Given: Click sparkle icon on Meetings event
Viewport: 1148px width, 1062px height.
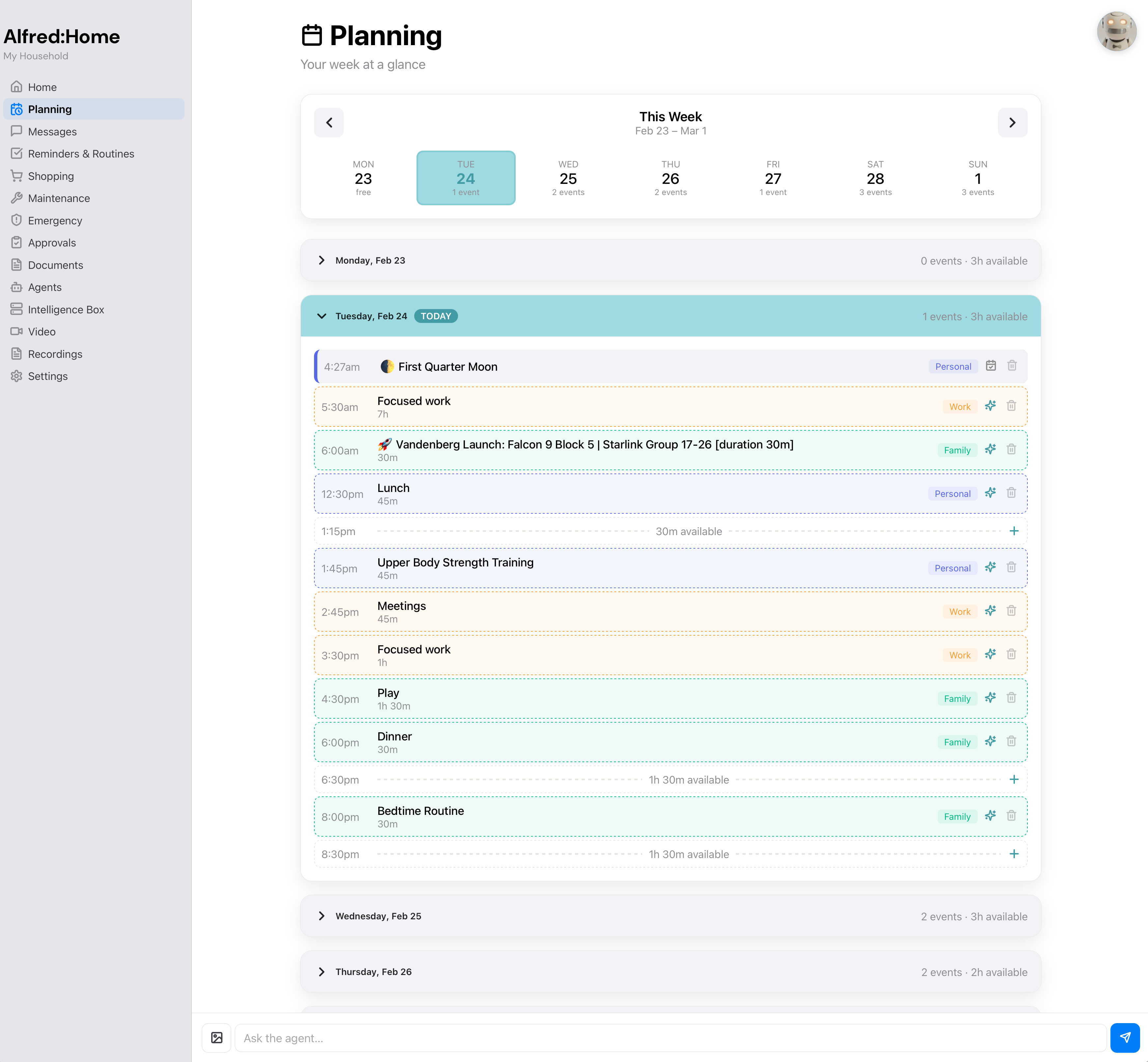Looking at the screenshot, I should [x=990, y=611].
